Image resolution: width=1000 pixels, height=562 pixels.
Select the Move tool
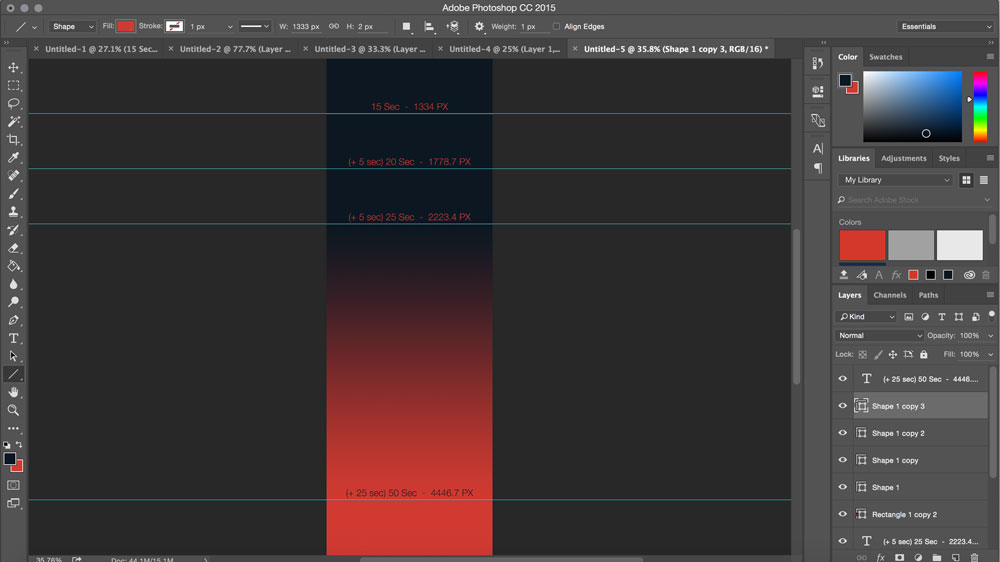click(x=14, y=67)
